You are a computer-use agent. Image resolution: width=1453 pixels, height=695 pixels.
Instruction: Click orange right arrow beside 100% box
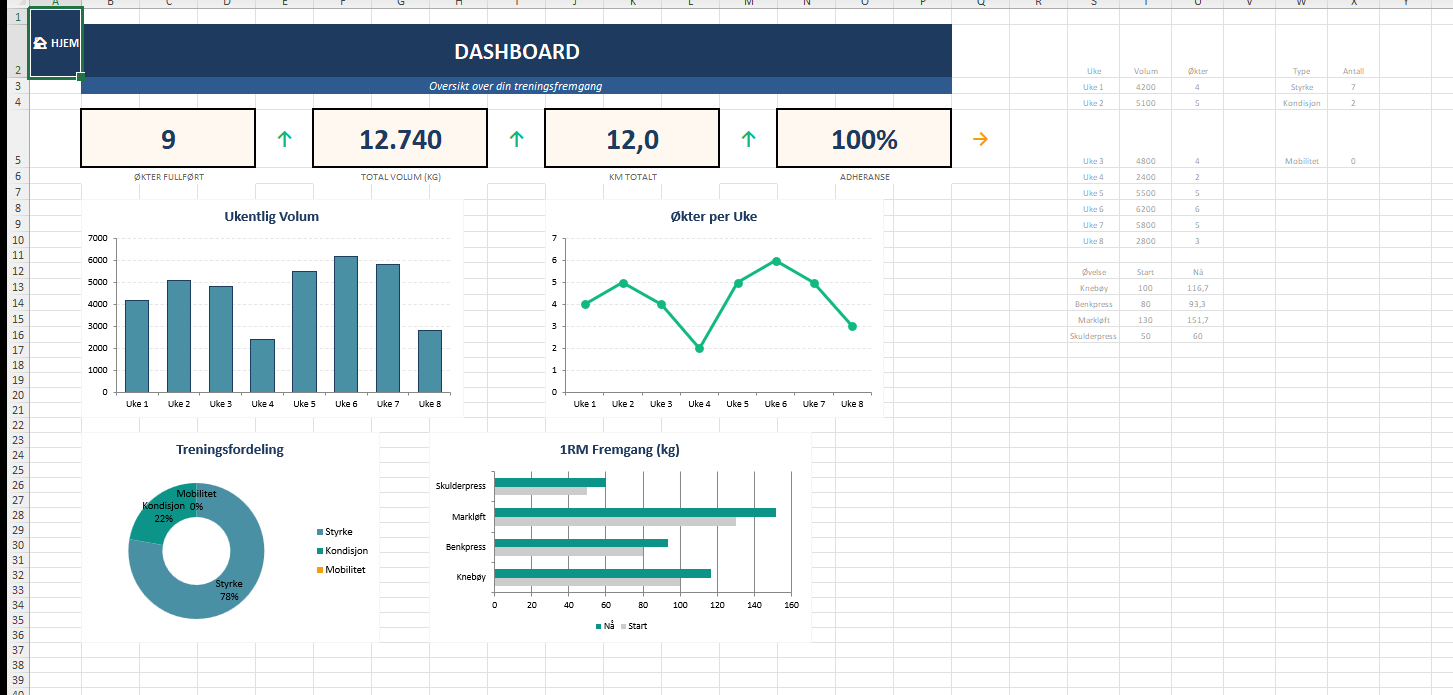[980, 139]
